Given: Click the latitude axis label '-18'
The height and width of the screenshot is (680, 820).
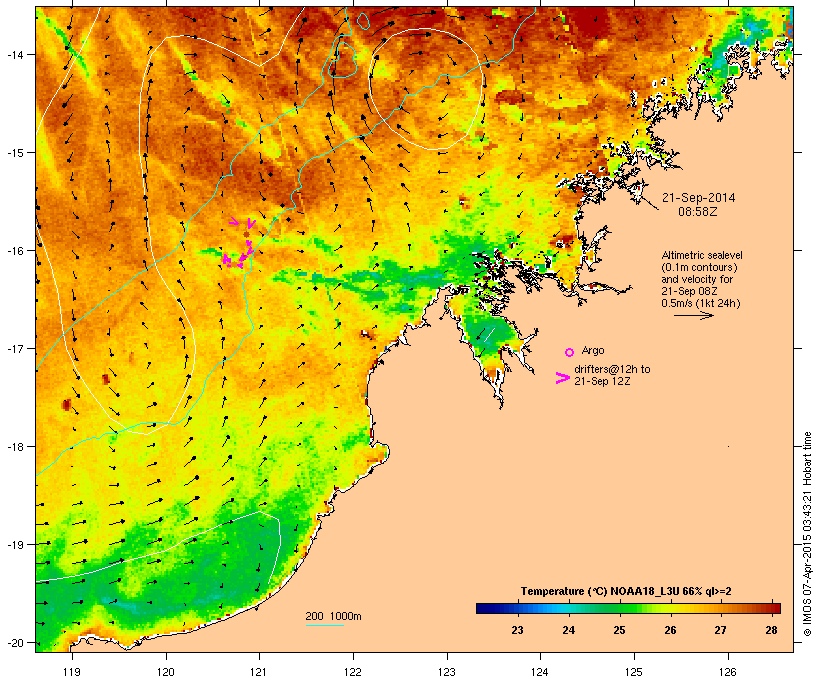Looking at the screenshot, I should coord(15,447).
